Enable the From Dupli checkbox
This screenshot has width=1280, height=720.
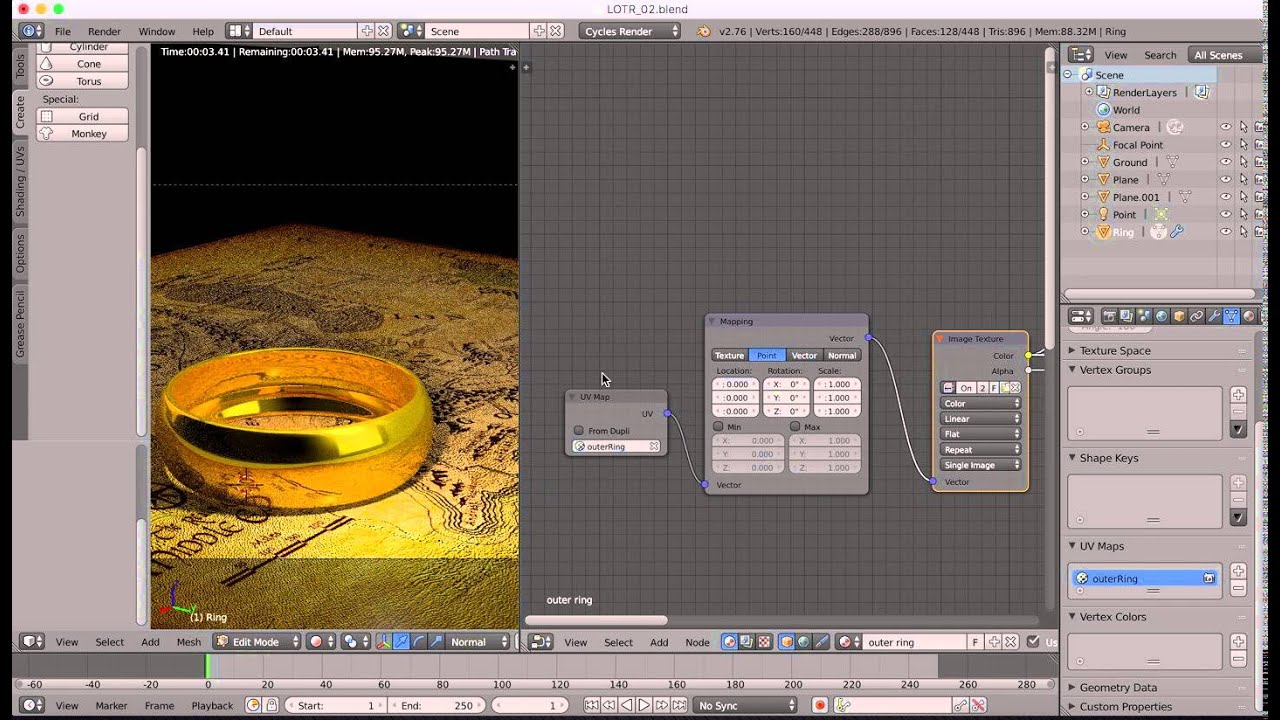[578, 431]
